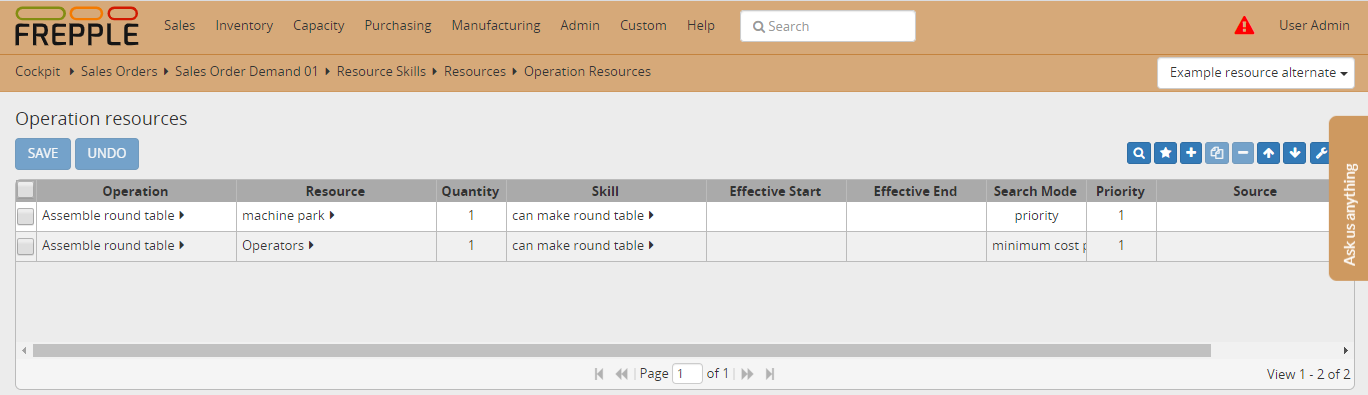
Task: Go to Resources breadcrumb
Action: 475,71
